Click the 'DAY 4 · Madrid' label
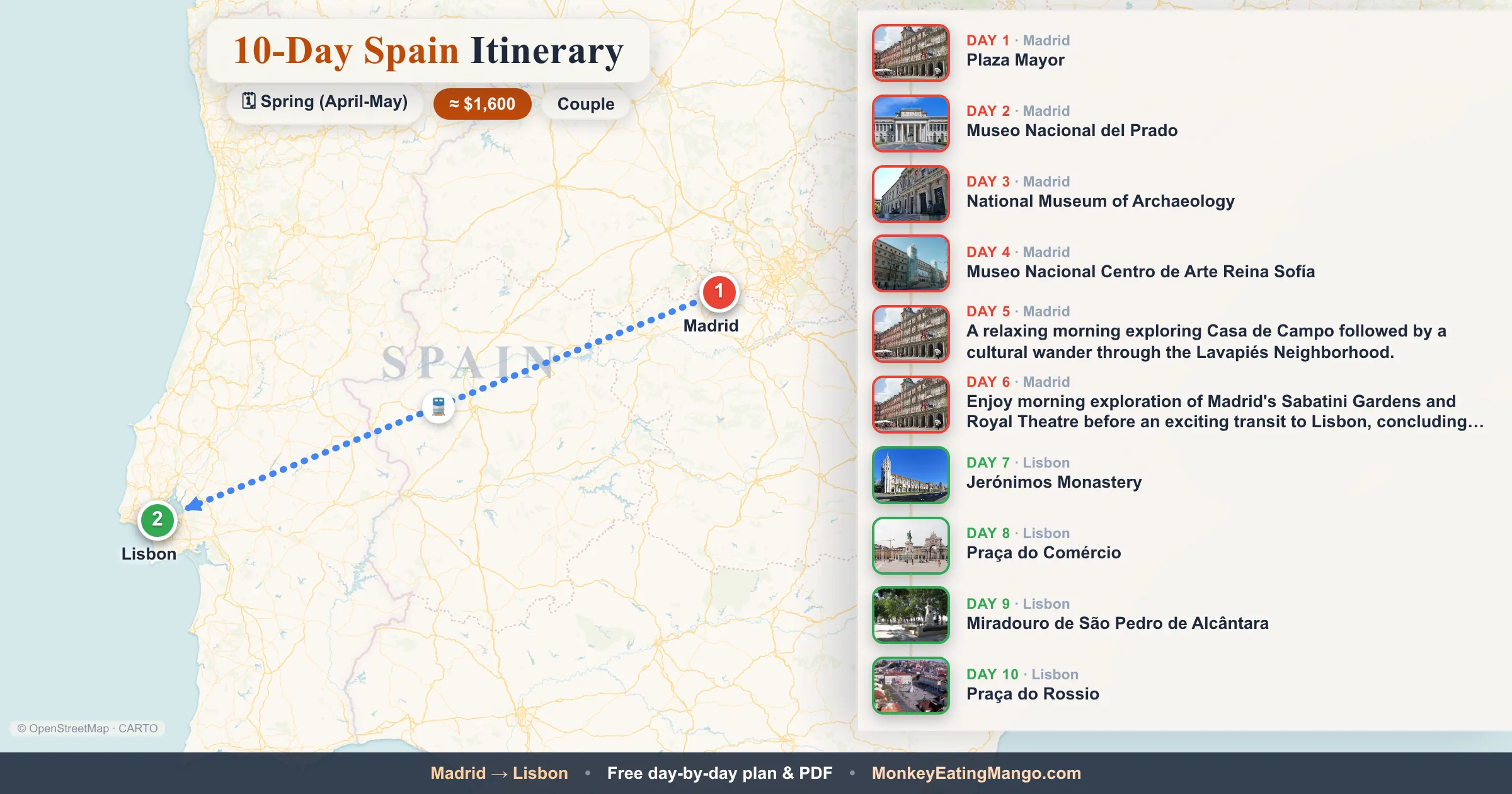Screen dimensions: 1512x794 [1018, 252]
